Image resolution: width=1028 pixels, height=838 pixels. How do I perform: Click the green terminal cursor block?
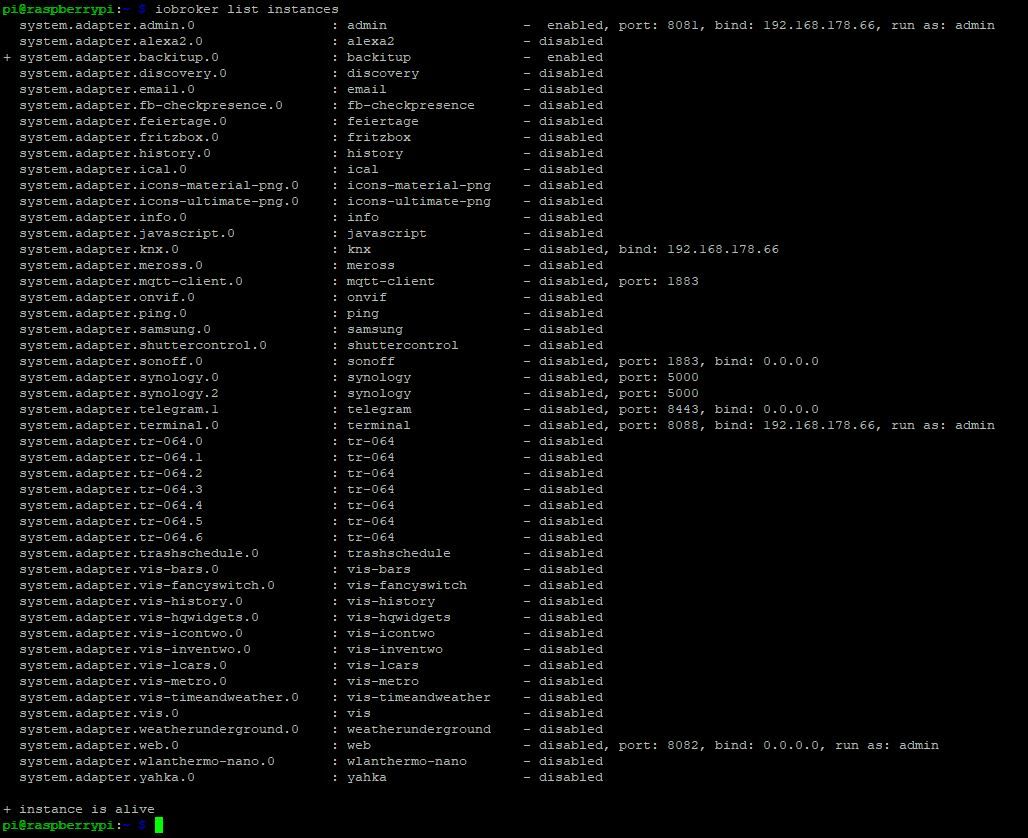159,825
